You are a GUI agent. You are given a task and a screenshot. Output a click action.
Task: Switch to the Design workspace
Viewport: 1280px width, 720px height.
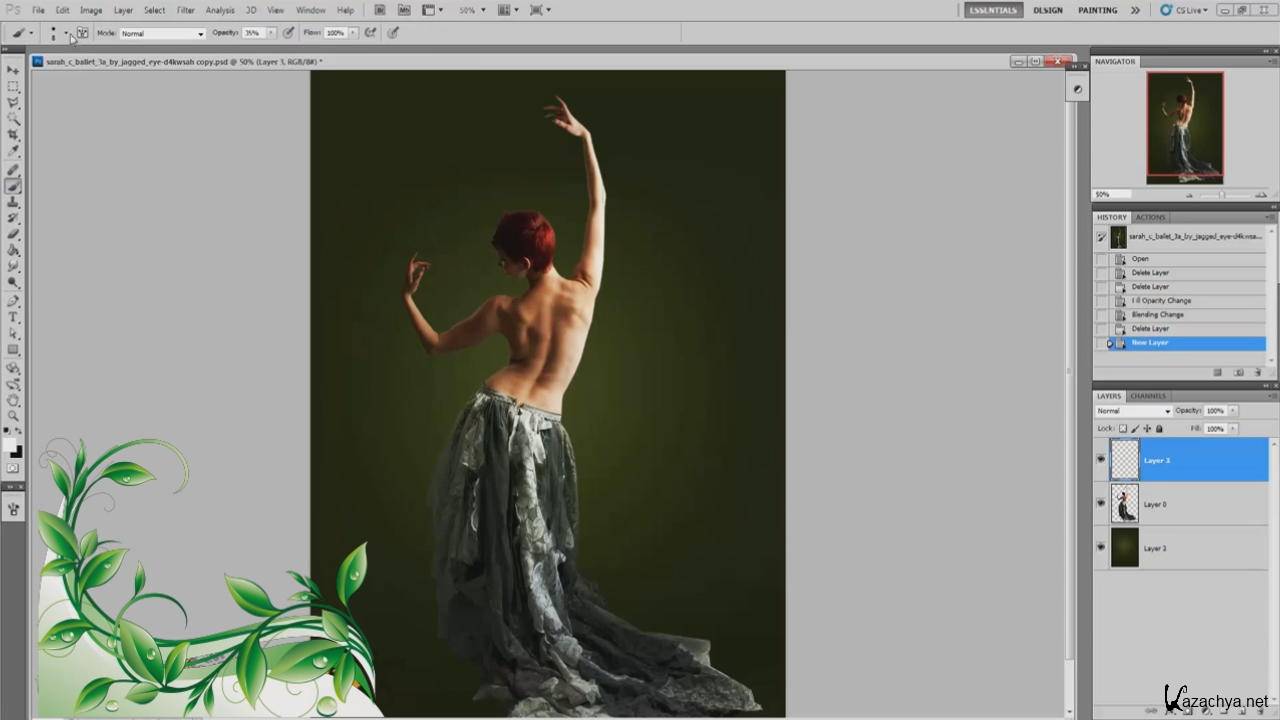pyautogui.click(x=1048, y=10)
